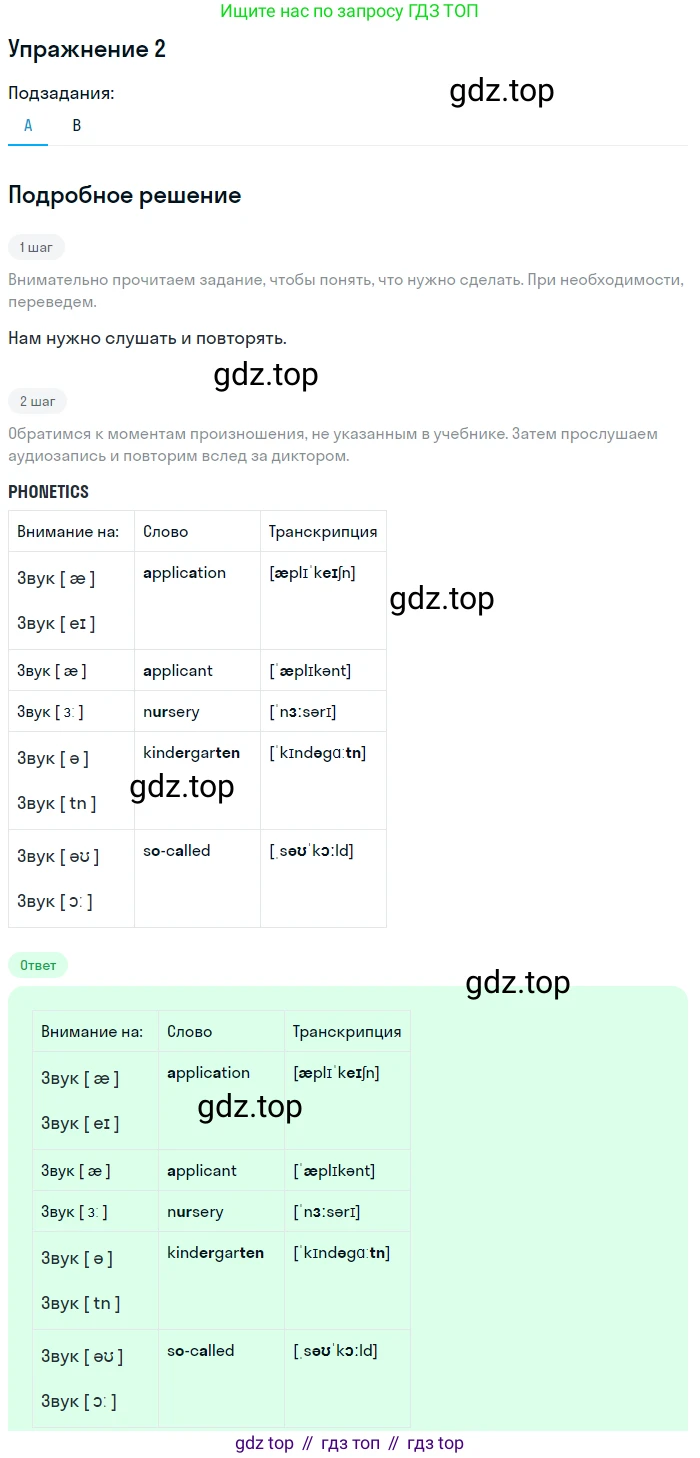Click the bottom 'gdz top // гдз топ' footer text
The image size is (700, 1458).
pos(349,1443)
